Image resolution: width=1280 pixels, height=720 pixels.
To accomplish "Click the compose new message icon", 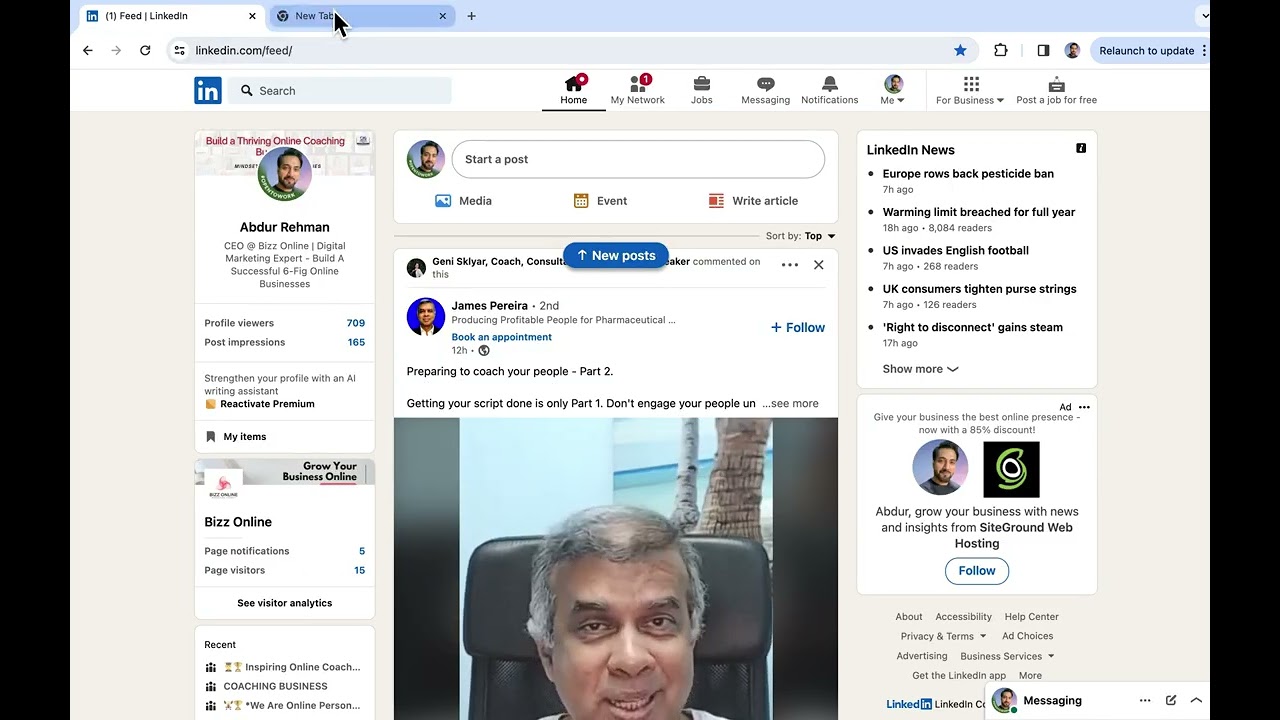I will tap(1171, 701).
